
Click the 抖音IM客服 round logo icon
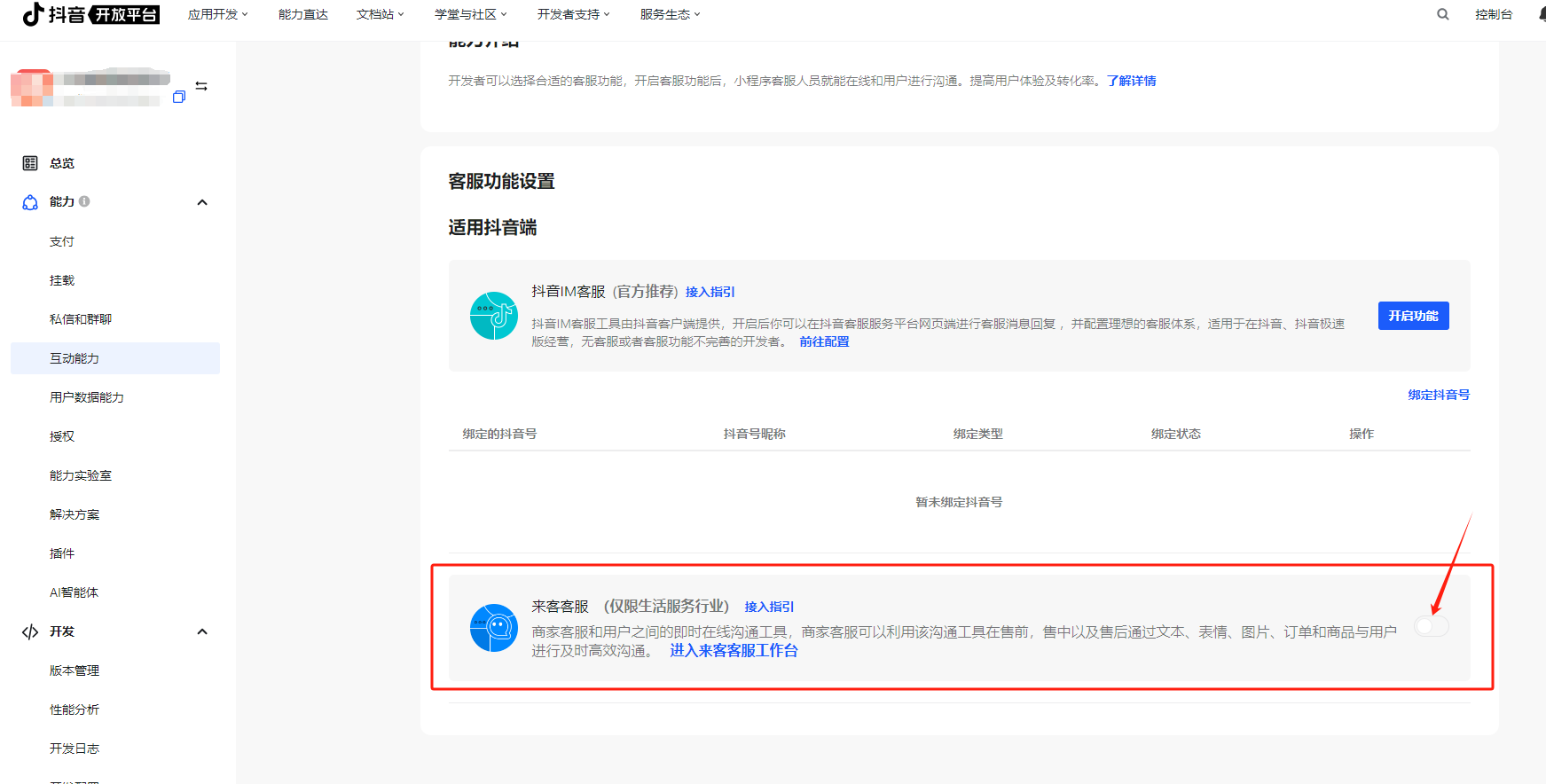tap(493, 316)
